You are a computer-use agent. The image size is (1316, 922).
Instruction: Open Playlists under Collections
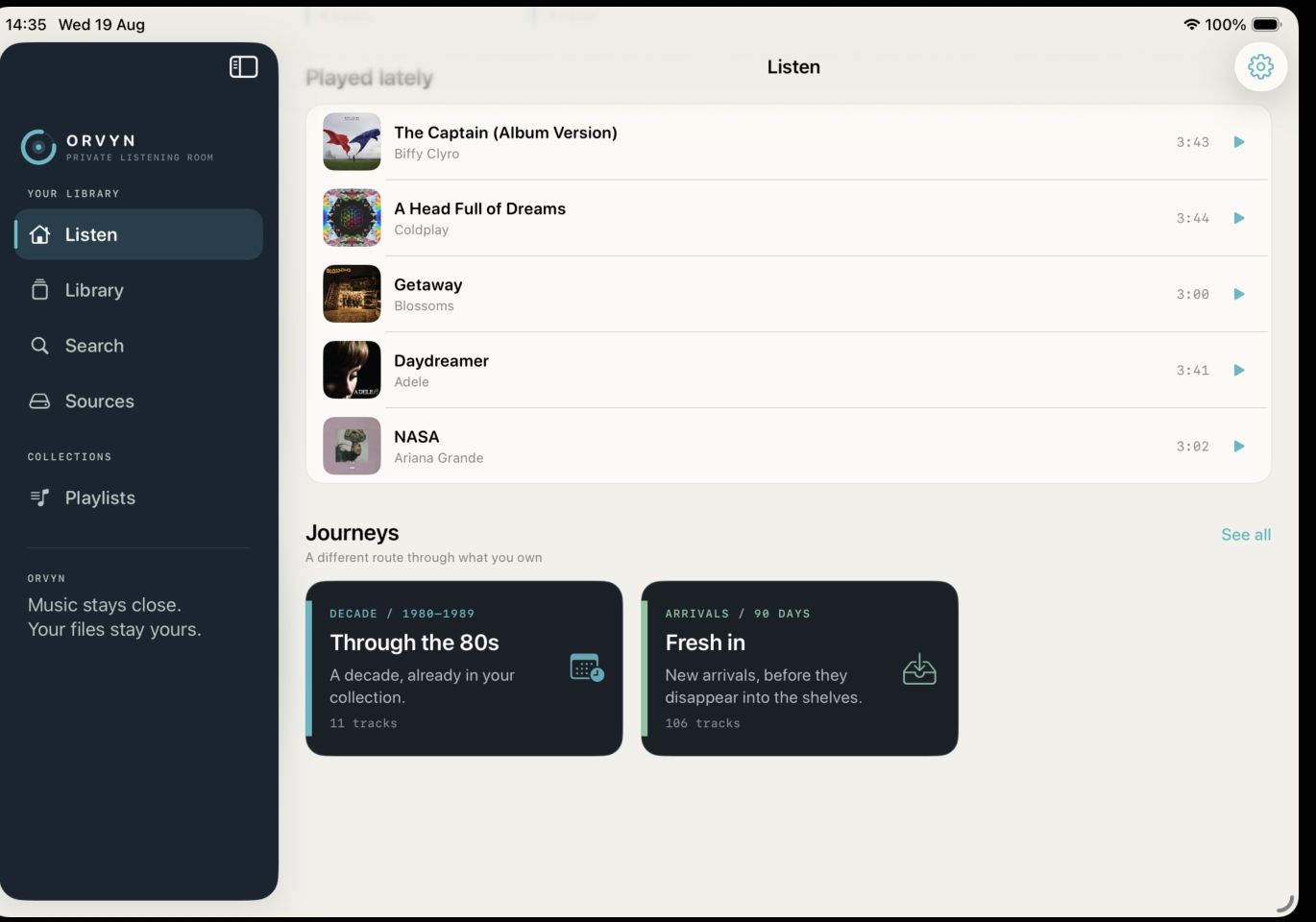point(138,497)
